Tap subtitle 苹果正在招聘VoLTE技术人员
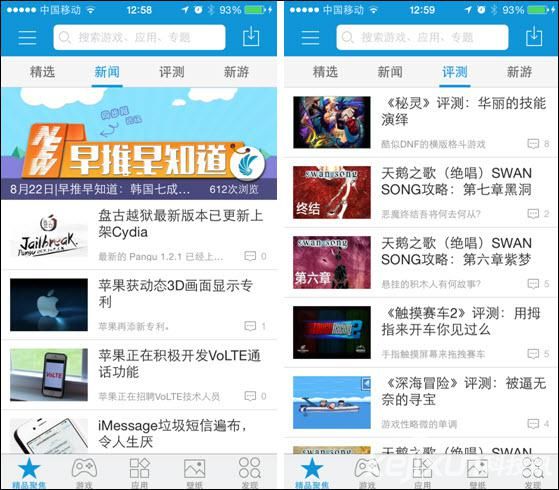Image resolution: width=559 pixels, height=490 pixels. (x=159, y=396)
